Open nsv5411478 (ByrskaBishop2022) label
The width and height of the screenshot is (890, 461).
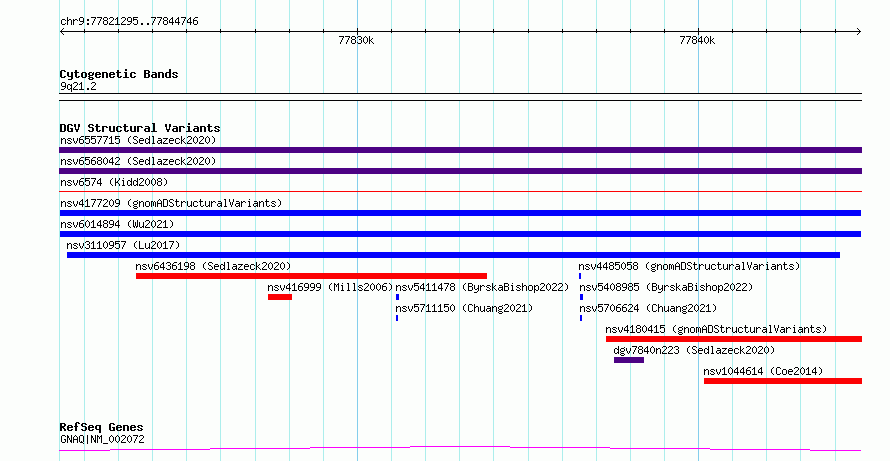point(482,287)
